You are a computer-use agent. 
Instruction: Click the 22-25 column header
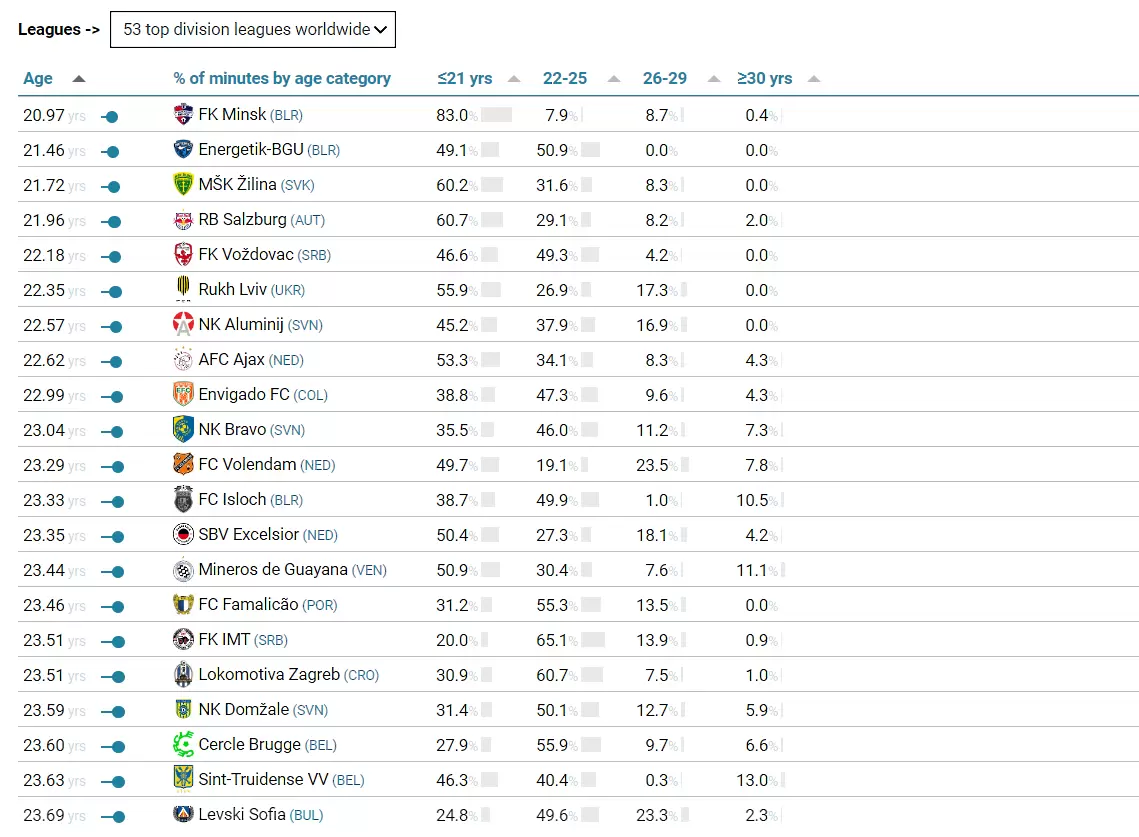click(x=564, y=79)
